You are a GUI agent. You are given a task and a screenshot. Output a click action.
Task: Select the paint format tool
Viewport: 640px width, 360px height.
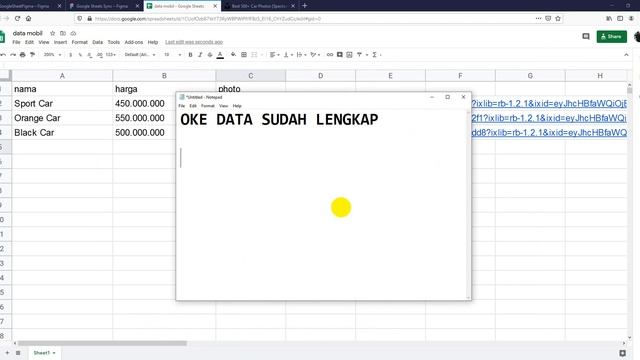tap(32, 55)
